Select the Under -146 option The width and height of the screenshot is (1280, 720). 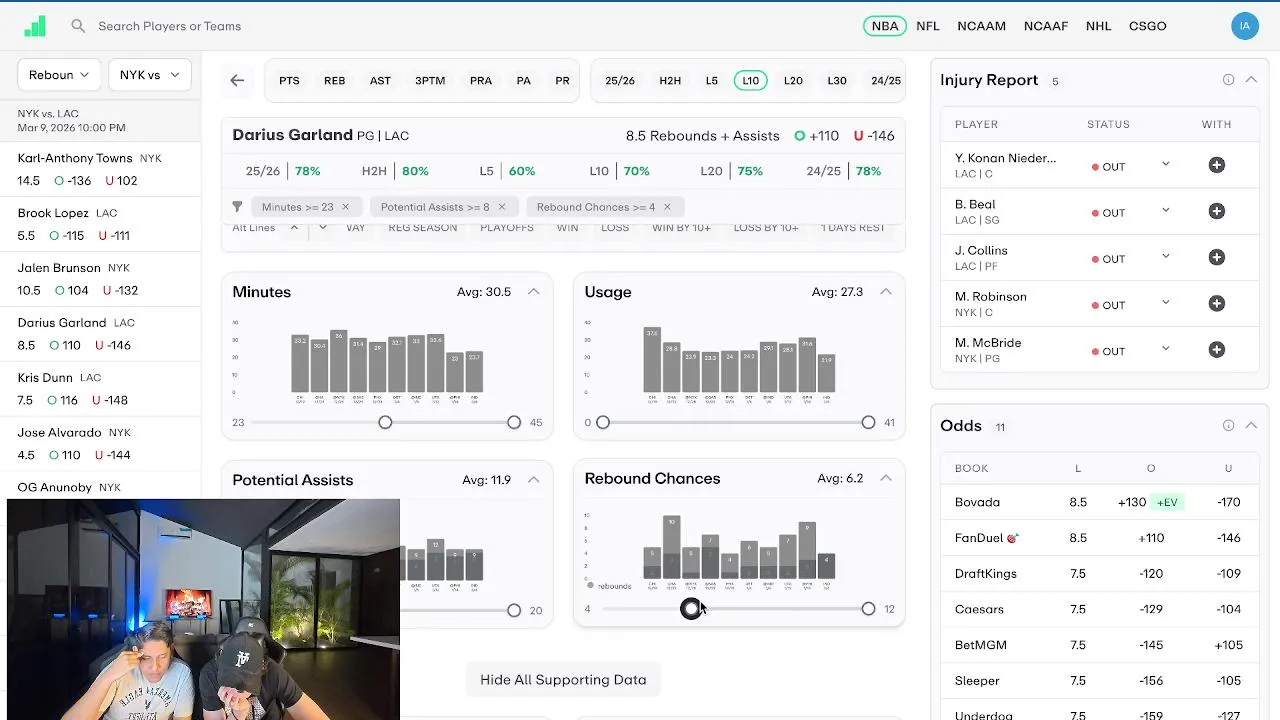pyautogui.click(x=874, y=136)
